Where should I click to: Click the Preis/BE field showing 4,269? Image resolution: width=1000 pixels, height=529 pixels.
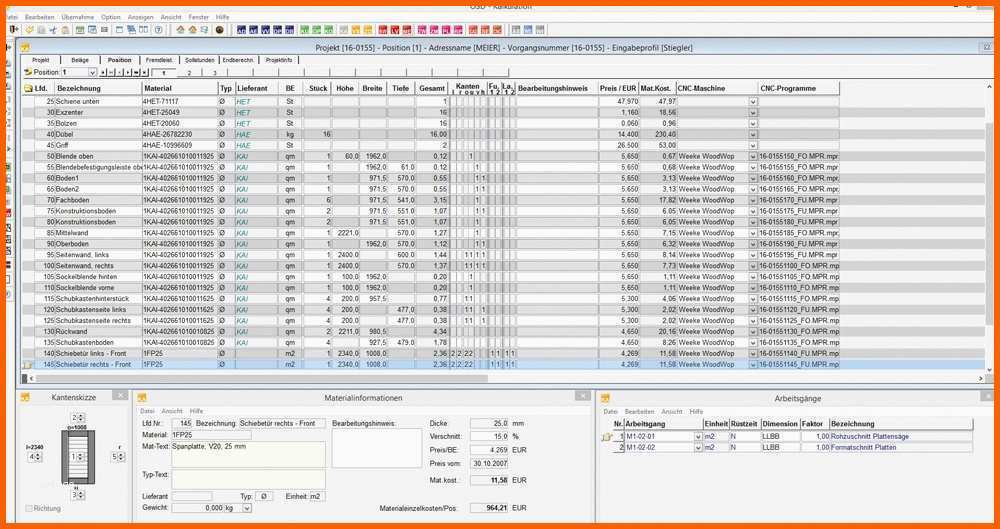tap(489, 450)
